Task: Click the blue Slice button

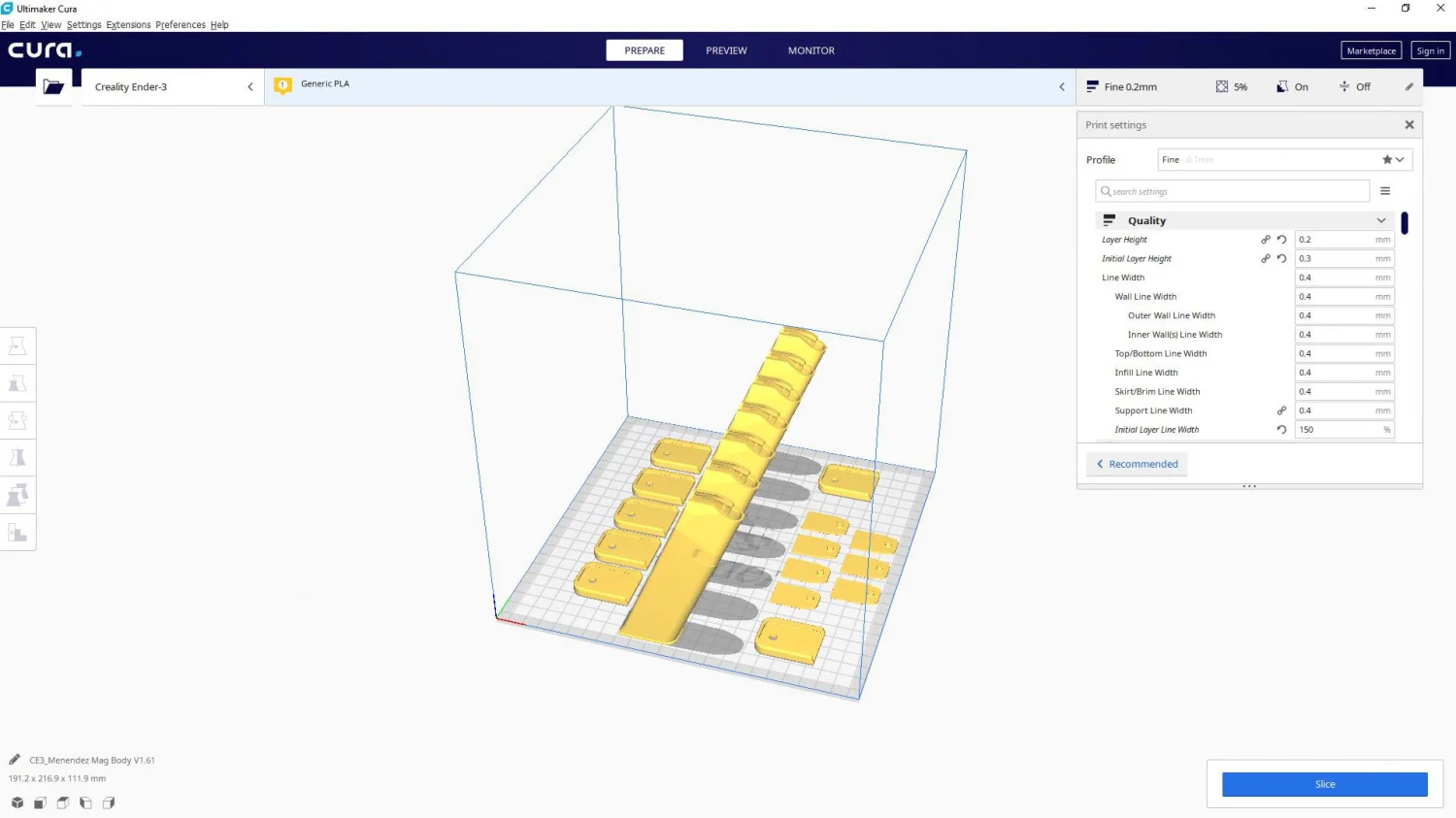Action: 1324,784
